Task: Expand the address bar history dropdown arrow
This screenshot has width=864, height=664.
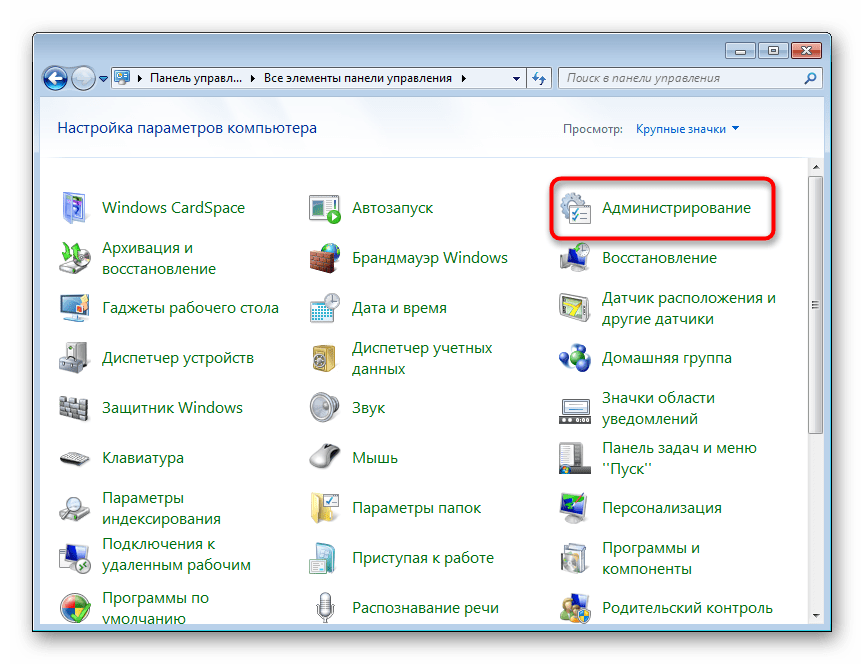Action: [516, 78]
